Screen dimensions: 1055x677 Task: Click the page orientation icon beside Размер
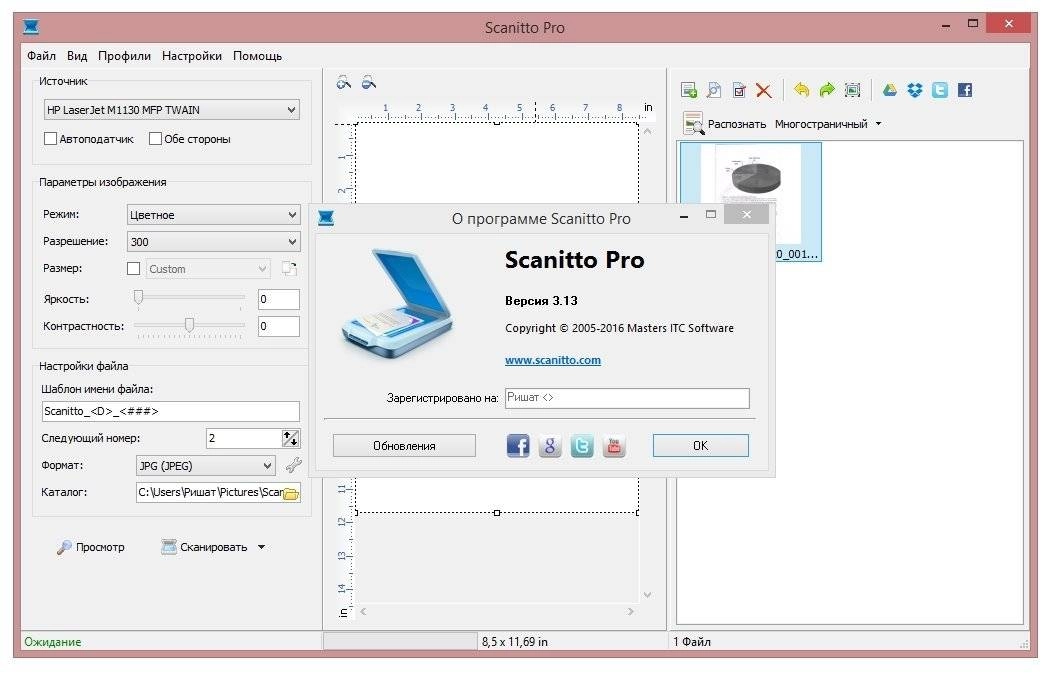tap(289, 269)
